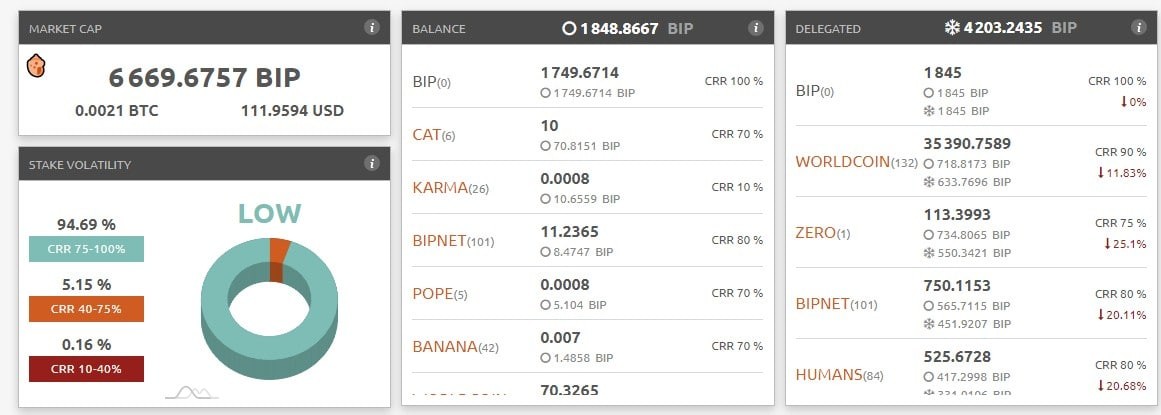Click the orange avatar icon in Market Cap
This screenshot has height=415, width=1161.
click(36, 66)
